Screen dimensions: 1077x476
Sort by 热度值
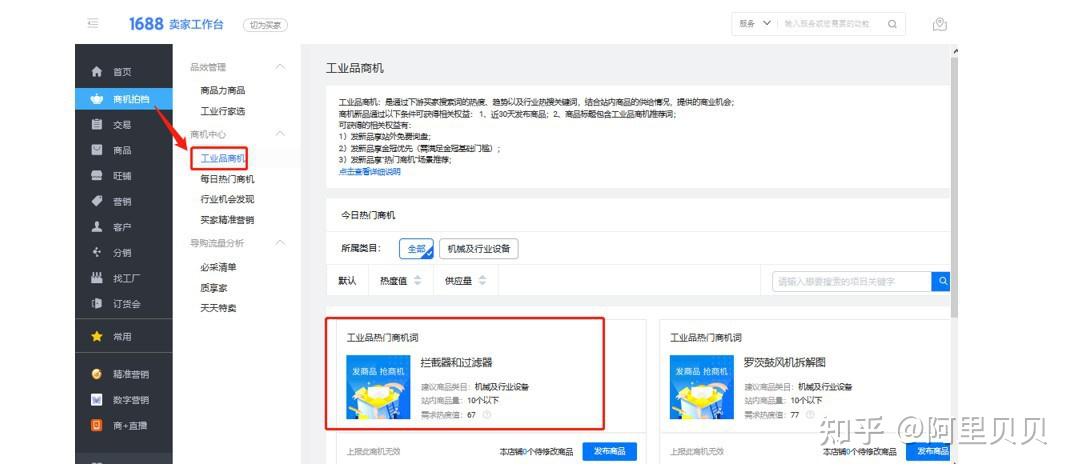401,281
